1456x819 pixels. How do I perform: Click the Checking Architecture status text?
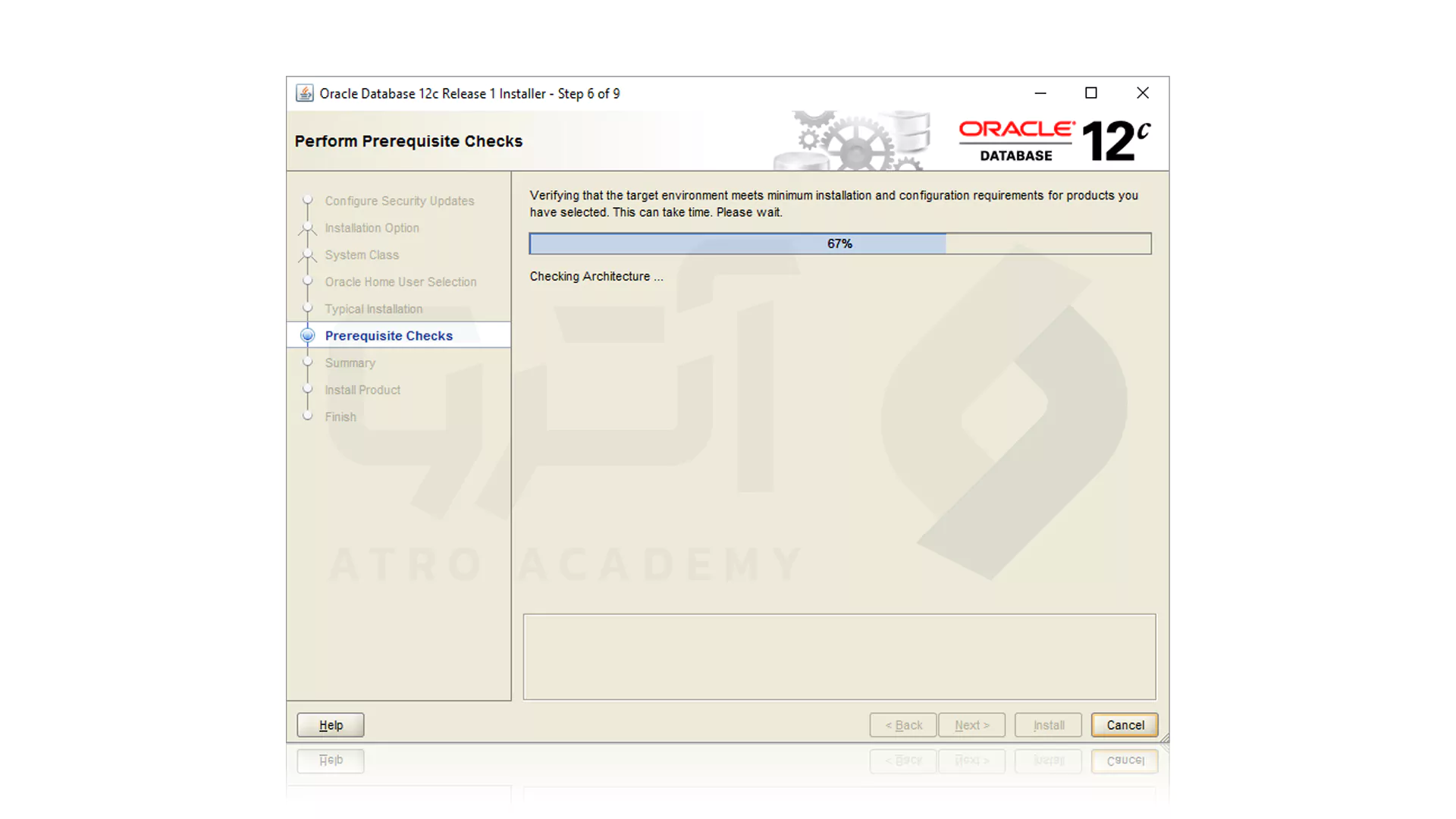[x=596, y=276]
